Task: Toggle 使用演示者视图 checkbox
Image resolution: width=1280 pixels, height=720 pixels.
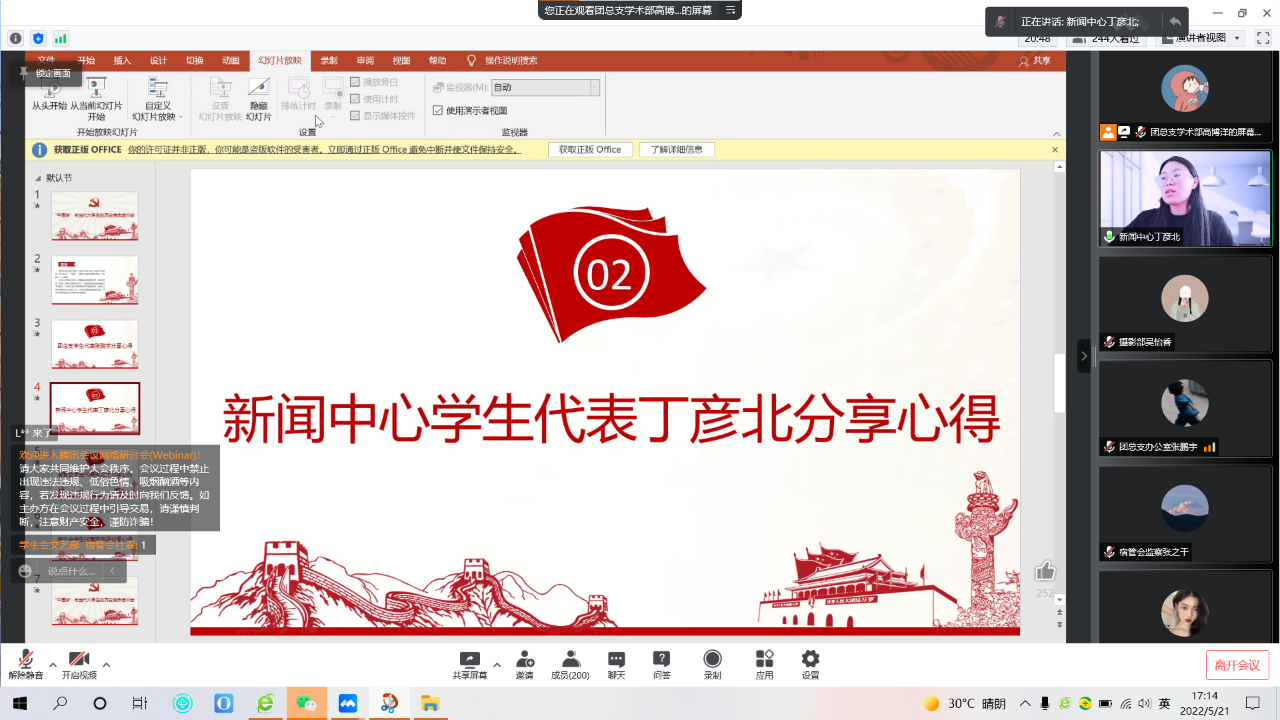Action: click(x=438, y=111)
